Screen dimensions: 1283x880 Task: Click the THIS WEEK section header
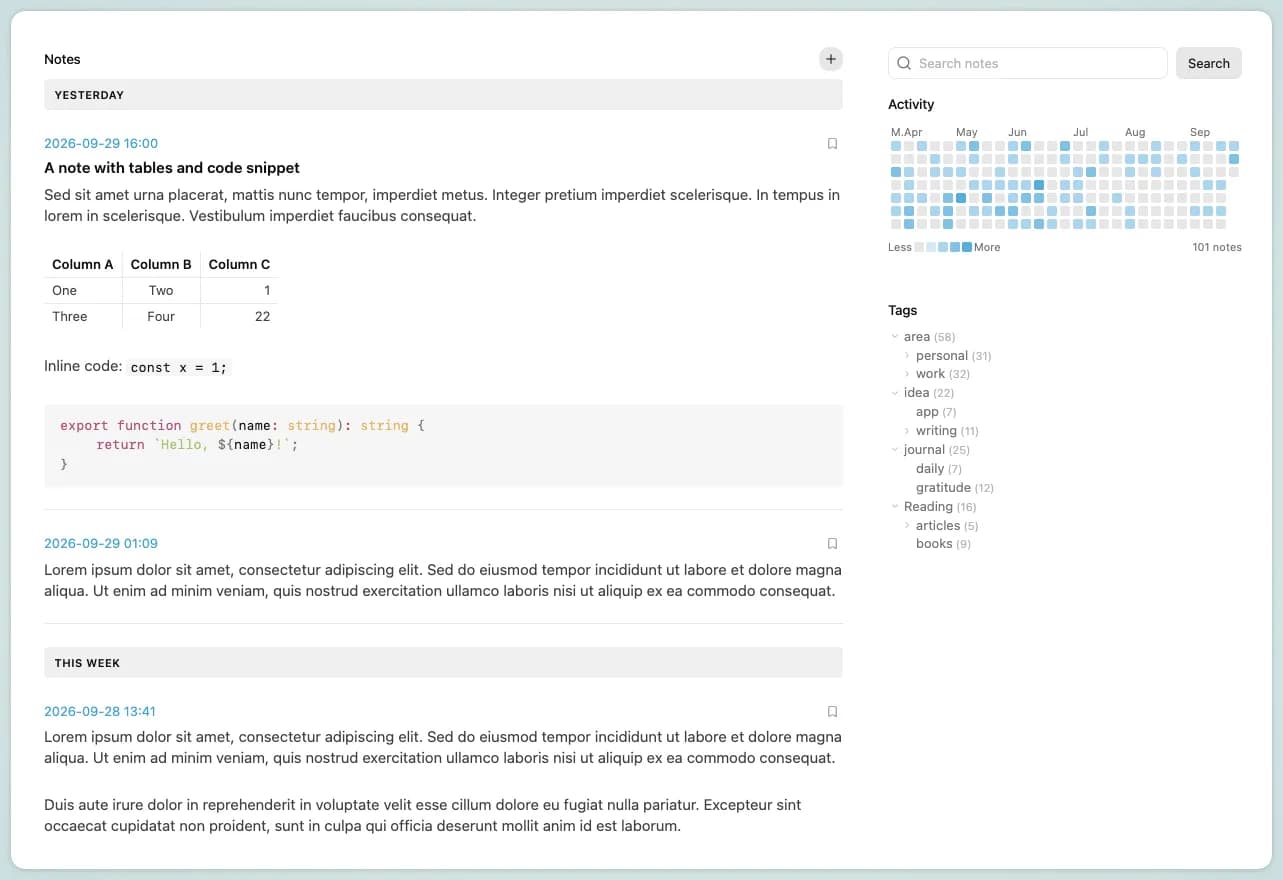tap(443, 663)
